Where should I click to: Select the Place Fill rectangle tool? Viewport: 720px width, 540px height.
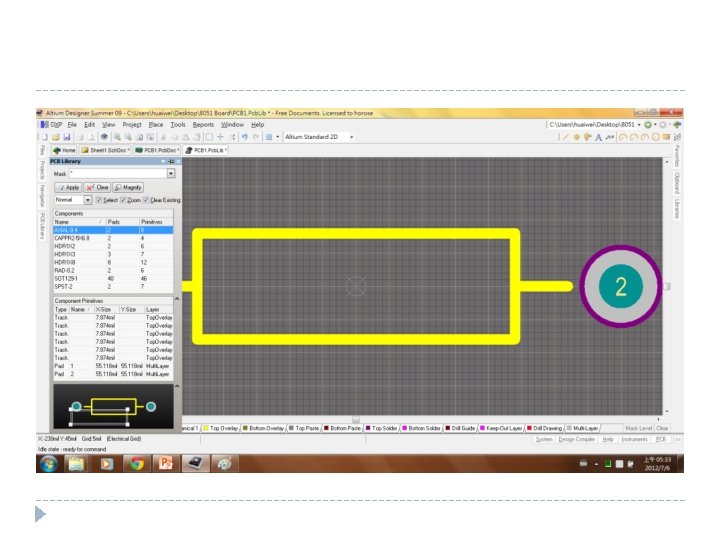click(x=666, y=137)
